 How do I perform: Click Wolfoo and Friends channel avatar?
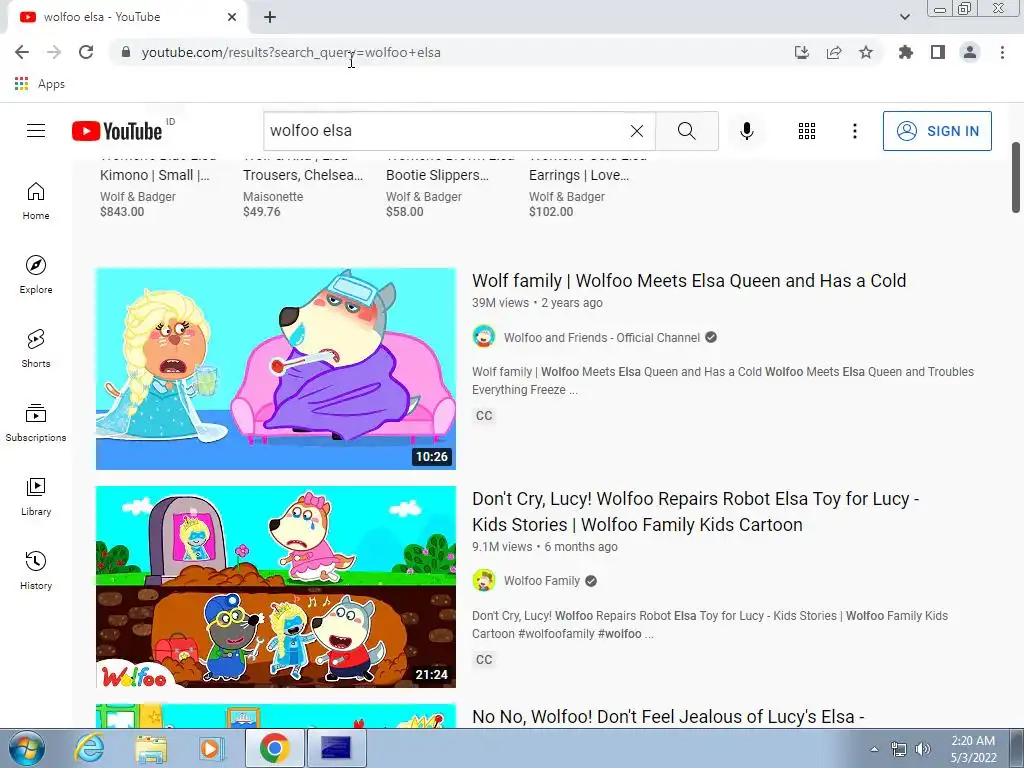(x=483, y=337)
